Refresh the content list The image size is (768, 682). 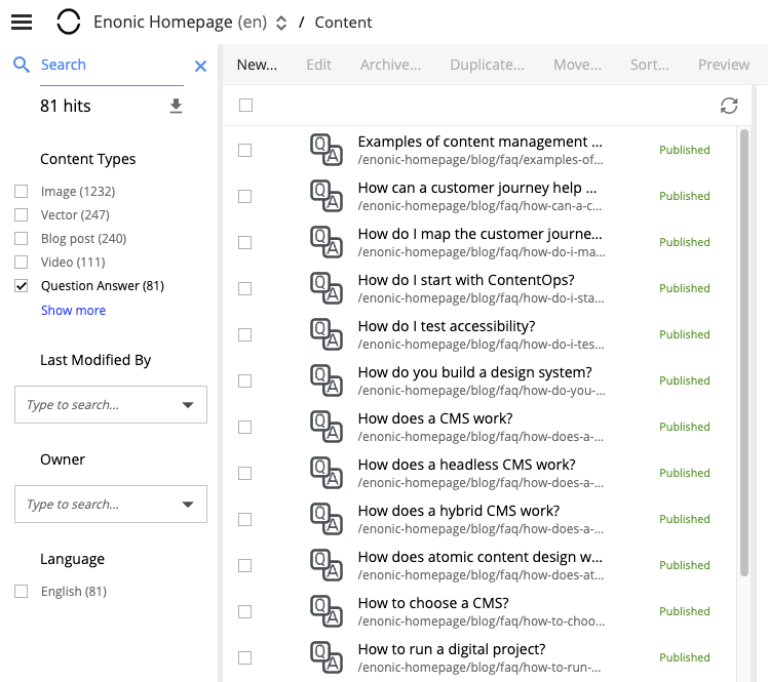(x=729, y=105)
